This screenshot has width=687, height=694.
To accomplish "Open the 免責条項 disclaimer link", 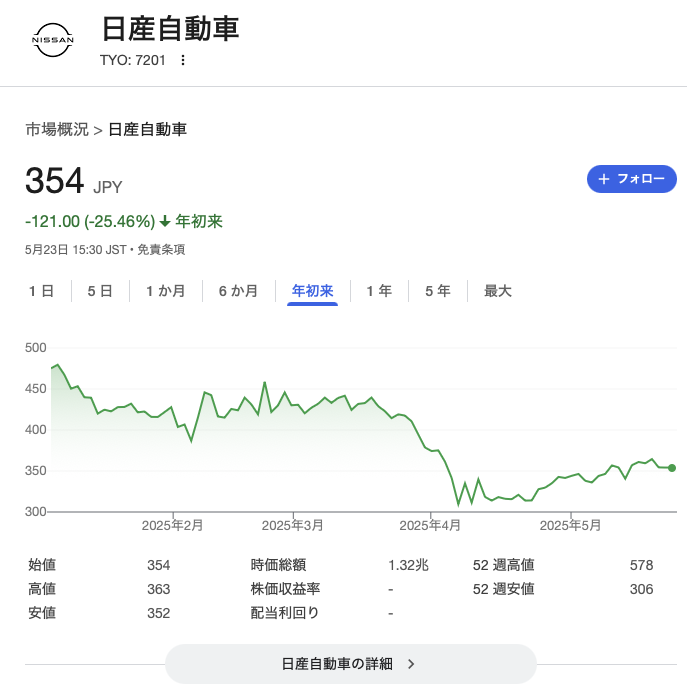I will [161, 250].
